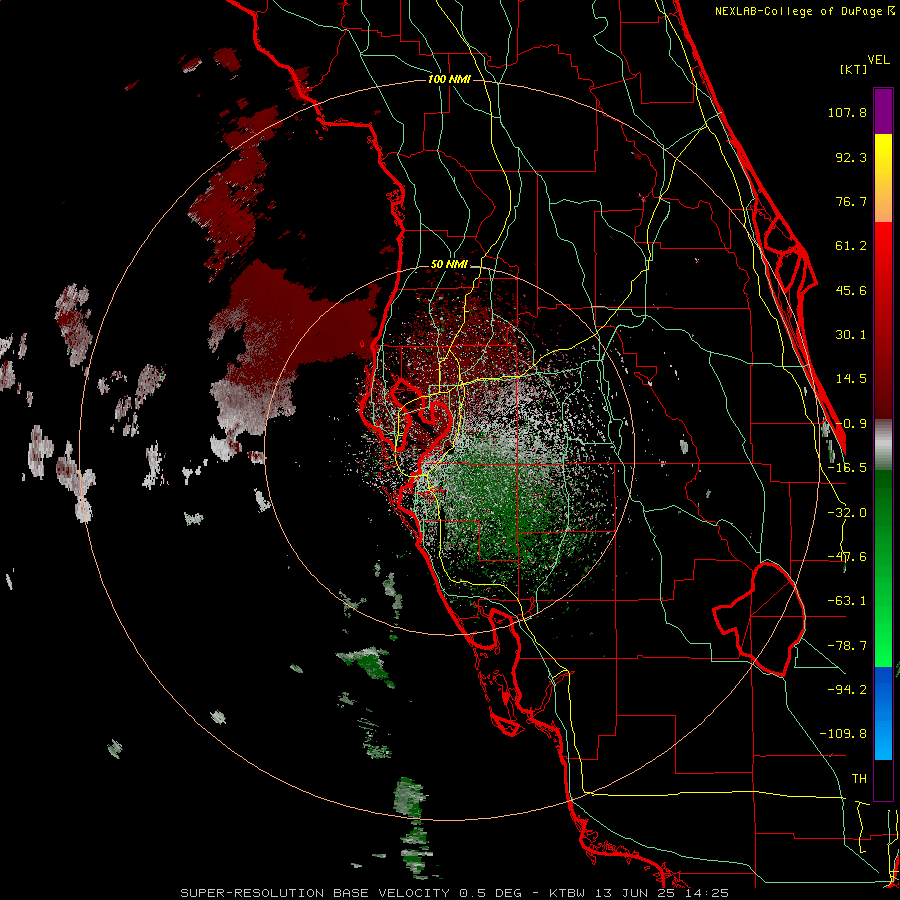The width and height of the screenshot is (900, 900).
Task: Click the Super-Resolution Base Velocity caption text
Action: [455, 893]
